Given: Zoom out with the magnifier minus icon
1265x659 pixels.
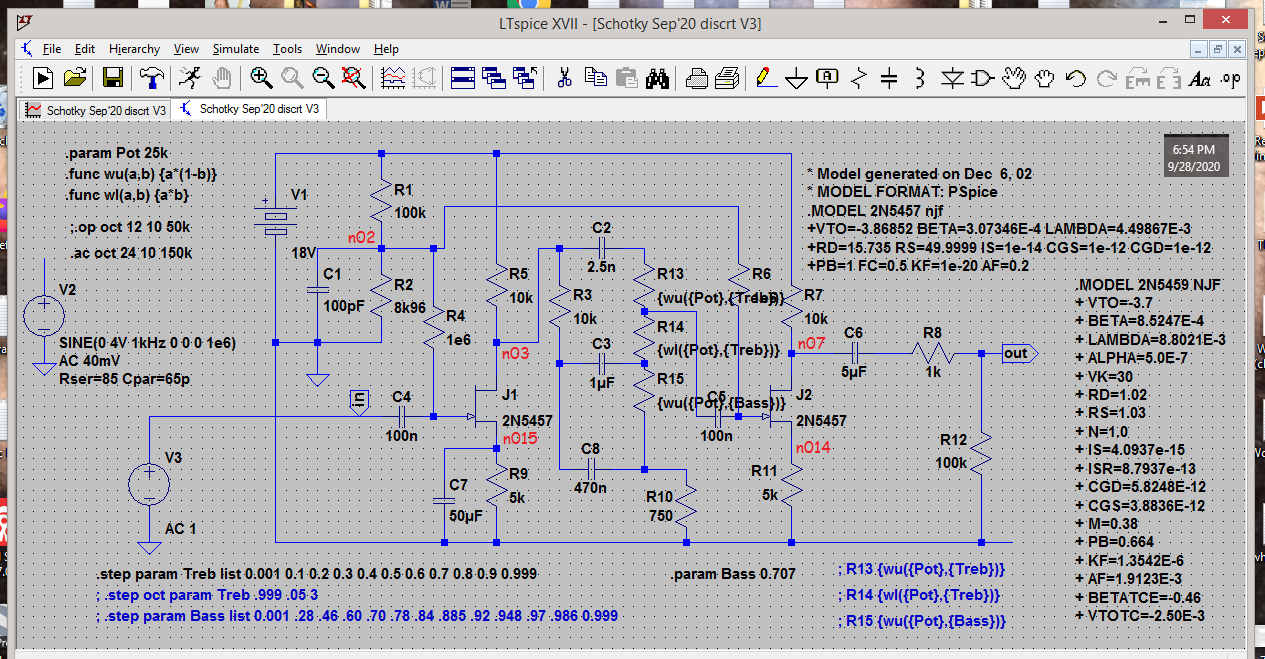Looking at the screenshot, I should coord(323,77).
